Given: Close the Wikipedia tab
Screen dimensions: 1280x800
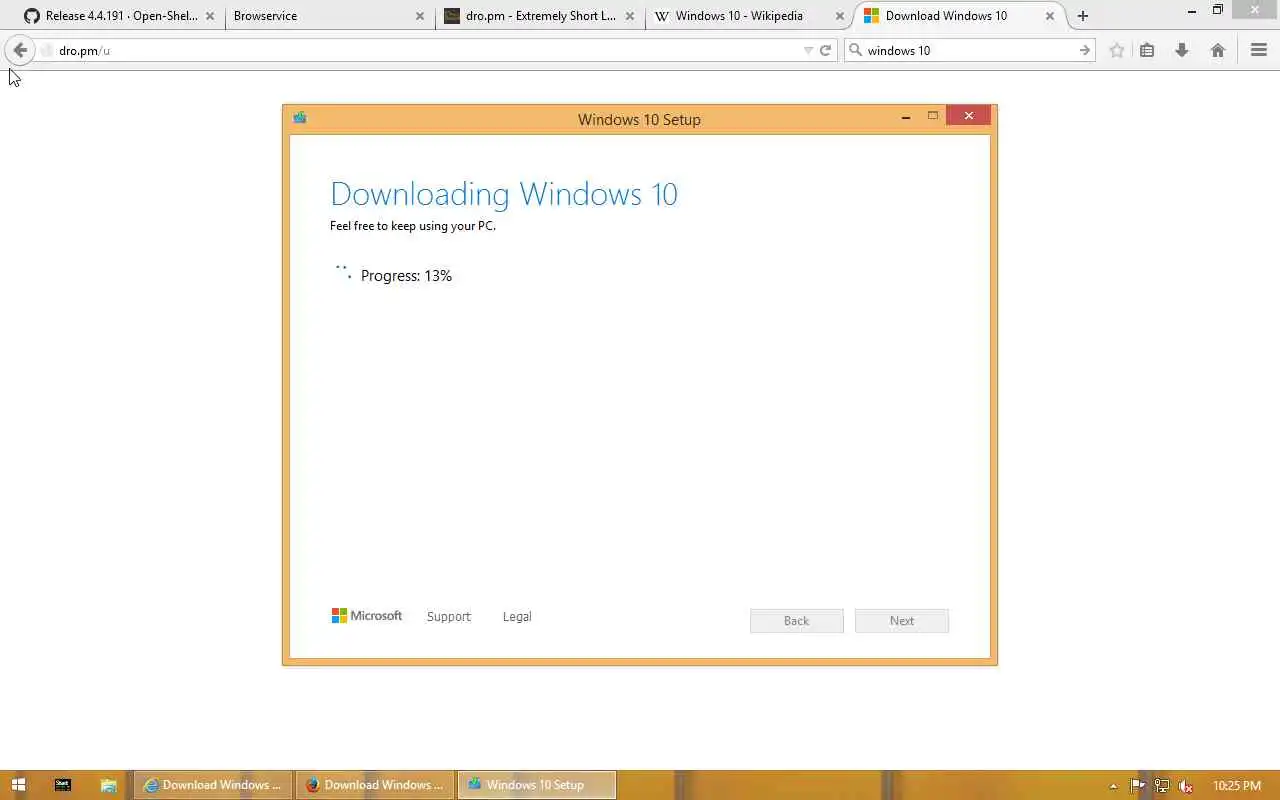Looking at the screenshot, I should point(840,16).
